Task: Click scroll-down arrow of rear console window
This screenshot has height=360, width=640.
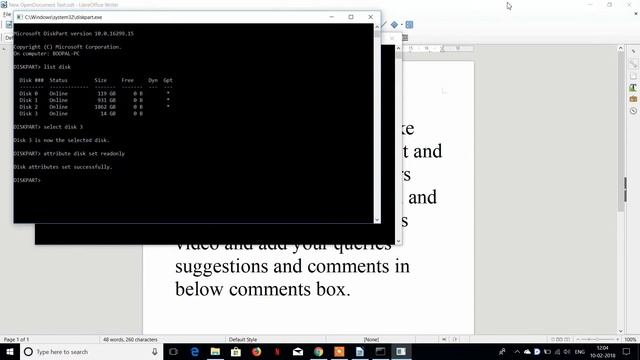Action: 398,241
